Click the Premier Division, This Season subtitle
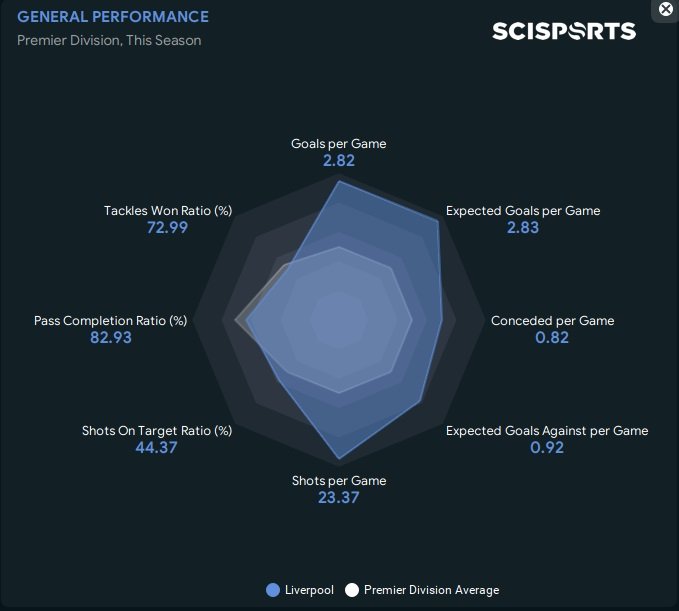 [x=109, y=40]
